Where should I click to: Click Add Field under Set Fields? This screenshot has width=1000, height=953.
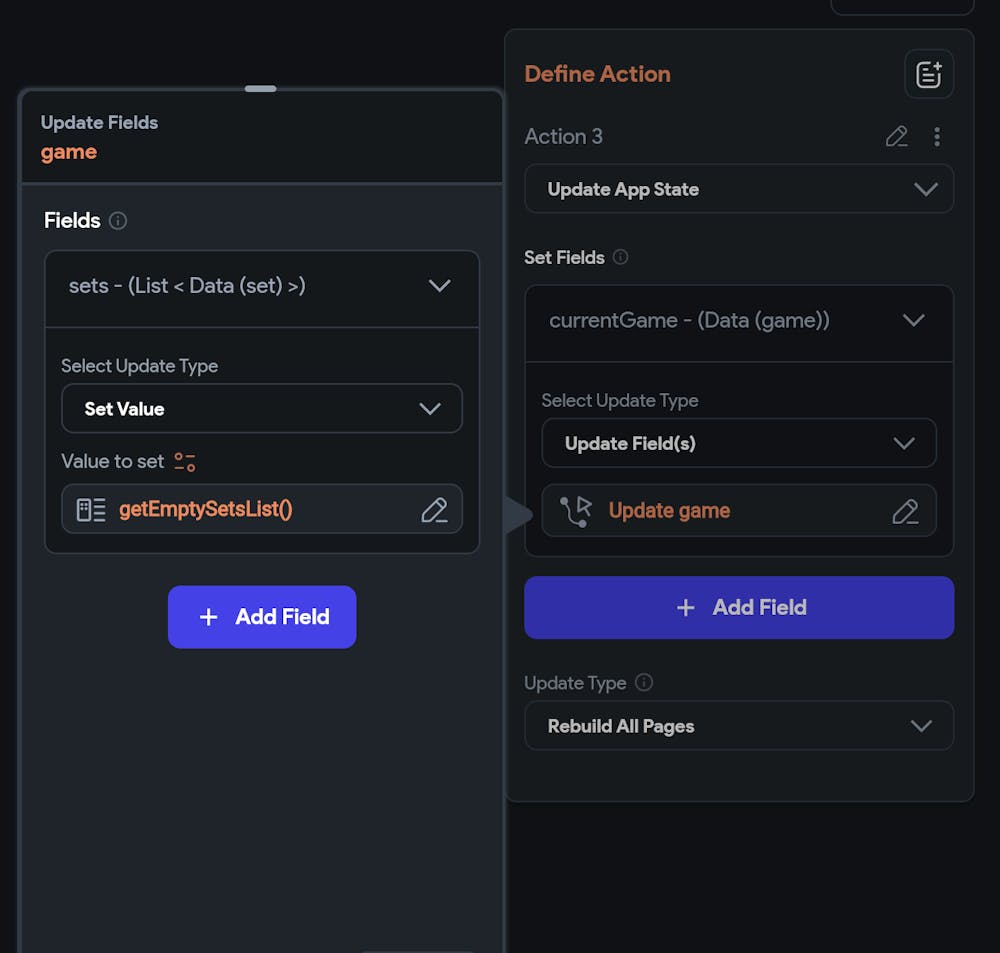(x=738, y=607)
